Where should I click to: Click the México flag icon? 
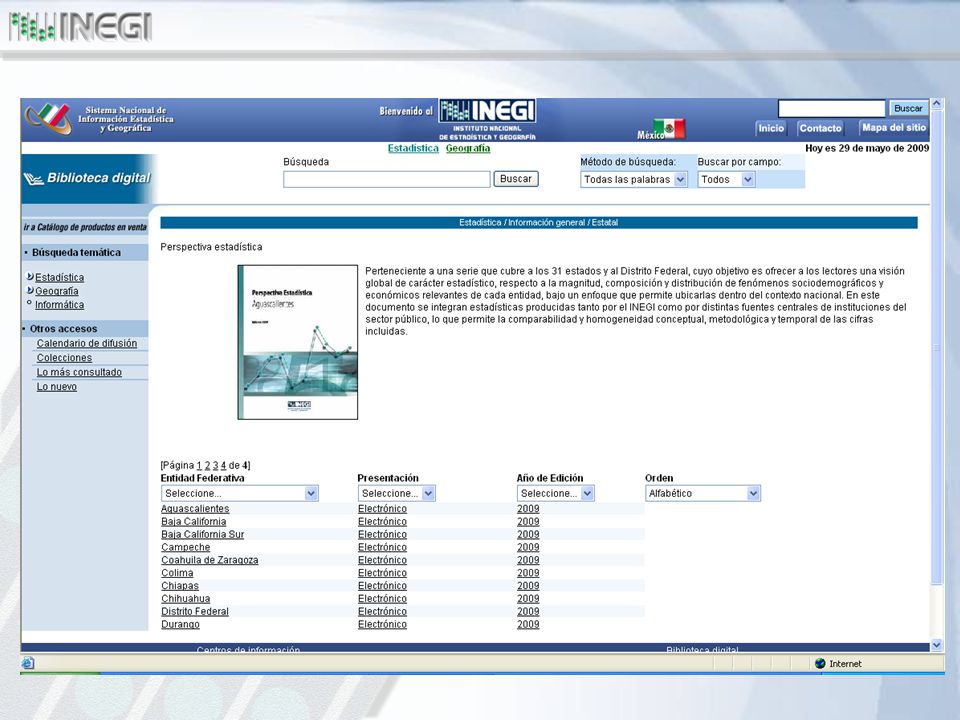(669, 129)
